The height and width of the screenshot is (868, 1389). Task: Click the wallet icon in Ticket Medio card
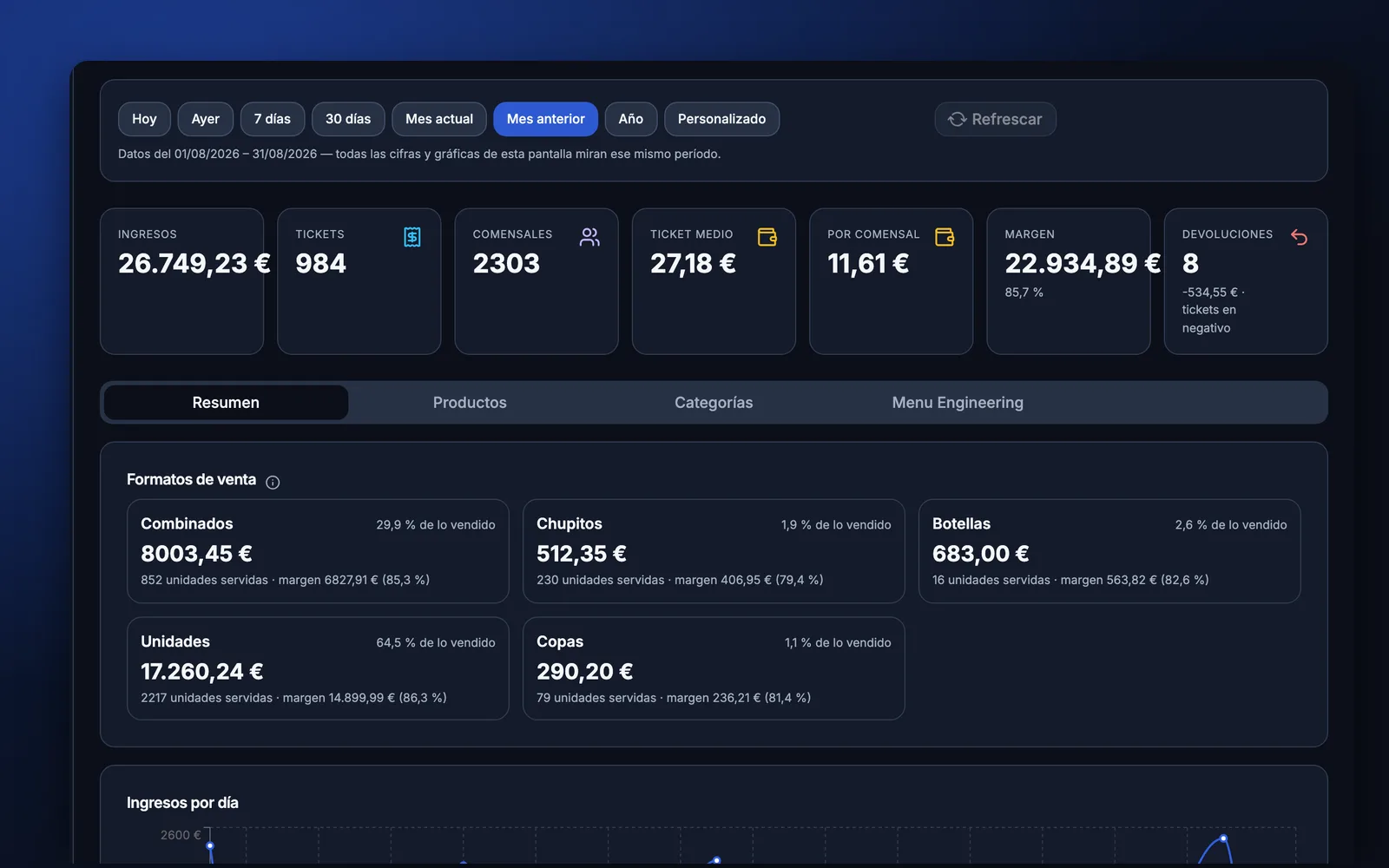coord(767,237)
